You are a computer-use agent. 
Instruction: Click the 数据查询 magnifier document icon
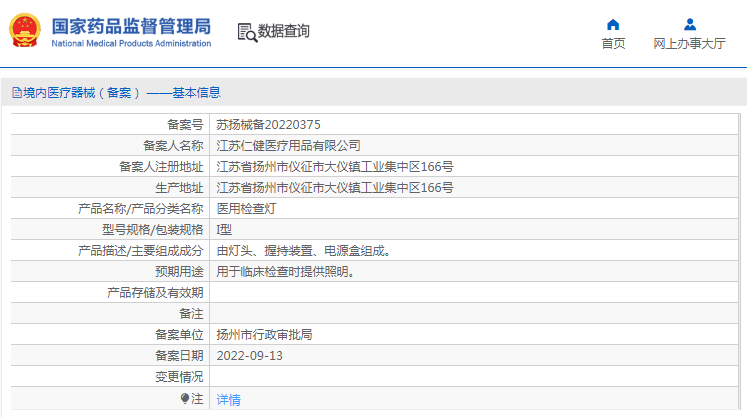click(247, 32)
